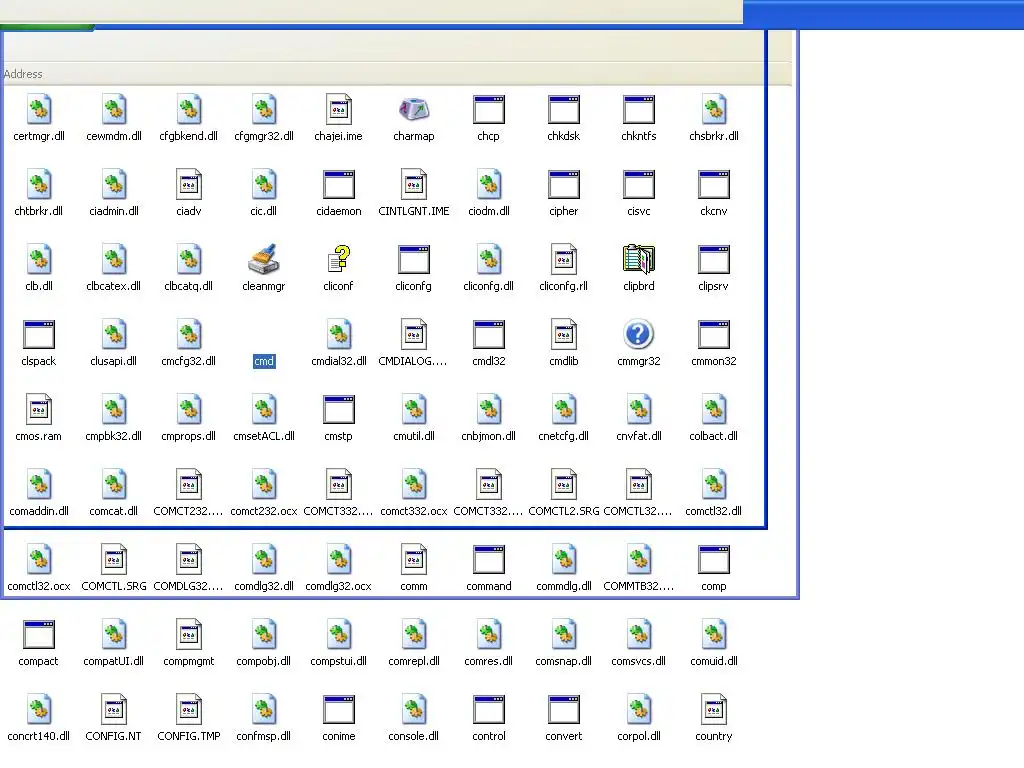Click the file name ciodm.dll
This screenshot has height=768, width=1024.
[488, 211]
